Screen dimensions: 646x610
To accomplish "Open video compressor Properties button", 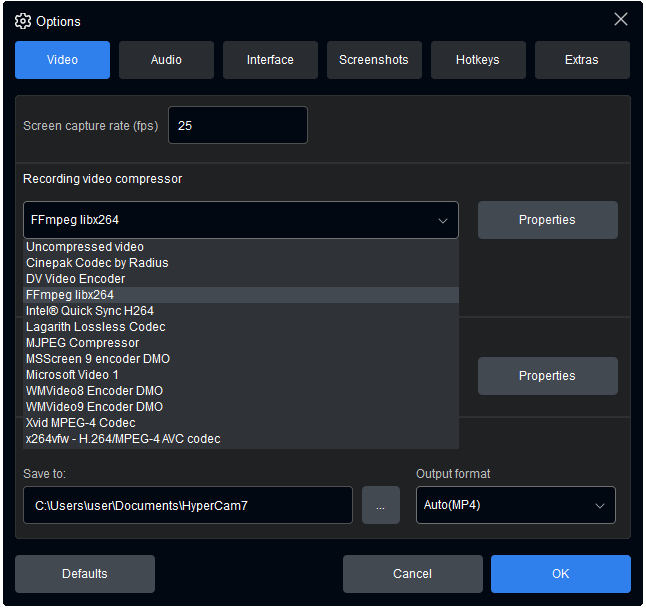I will [547, 220].
